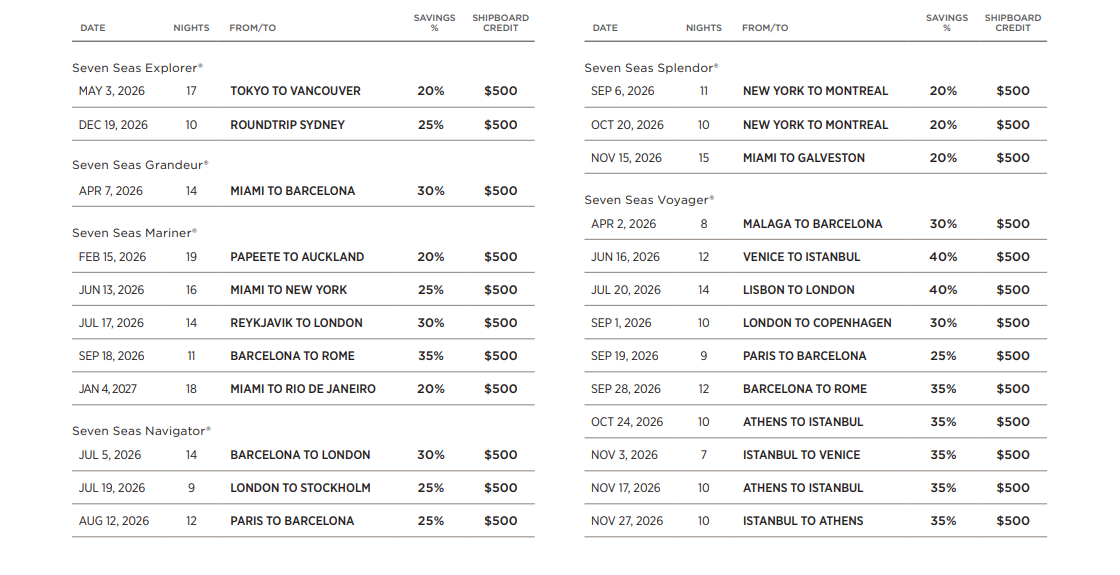The image size is (1120, 575).
Task: Click the Venice to Istanbul route
Action: point(801,257)
